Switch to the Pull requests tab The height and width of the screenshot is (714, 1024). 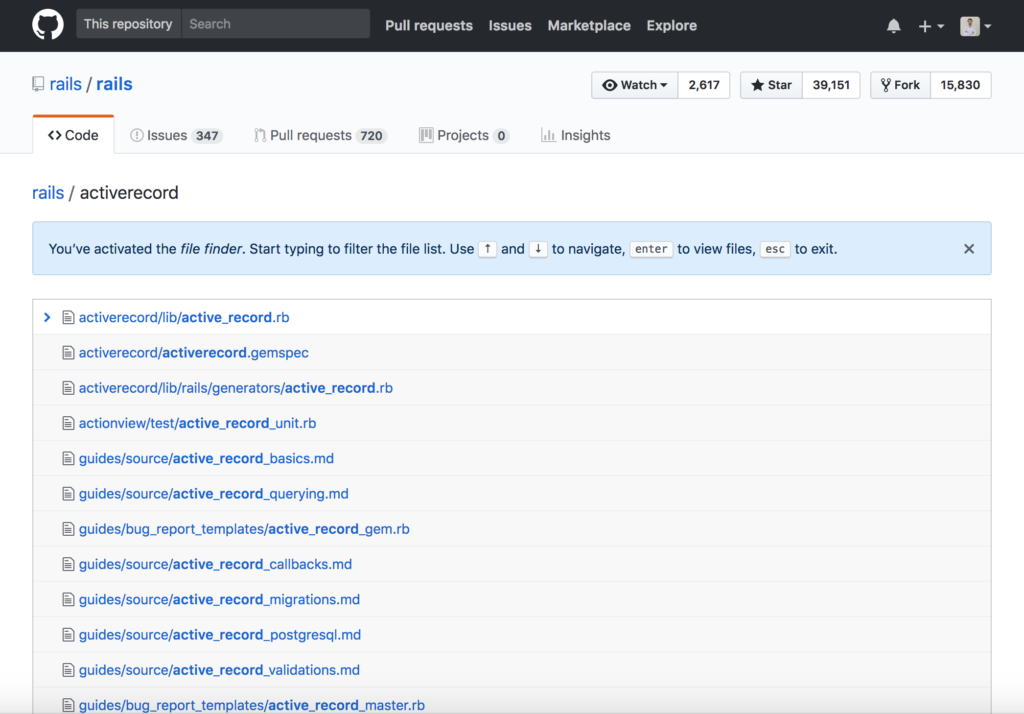[428, 25]
